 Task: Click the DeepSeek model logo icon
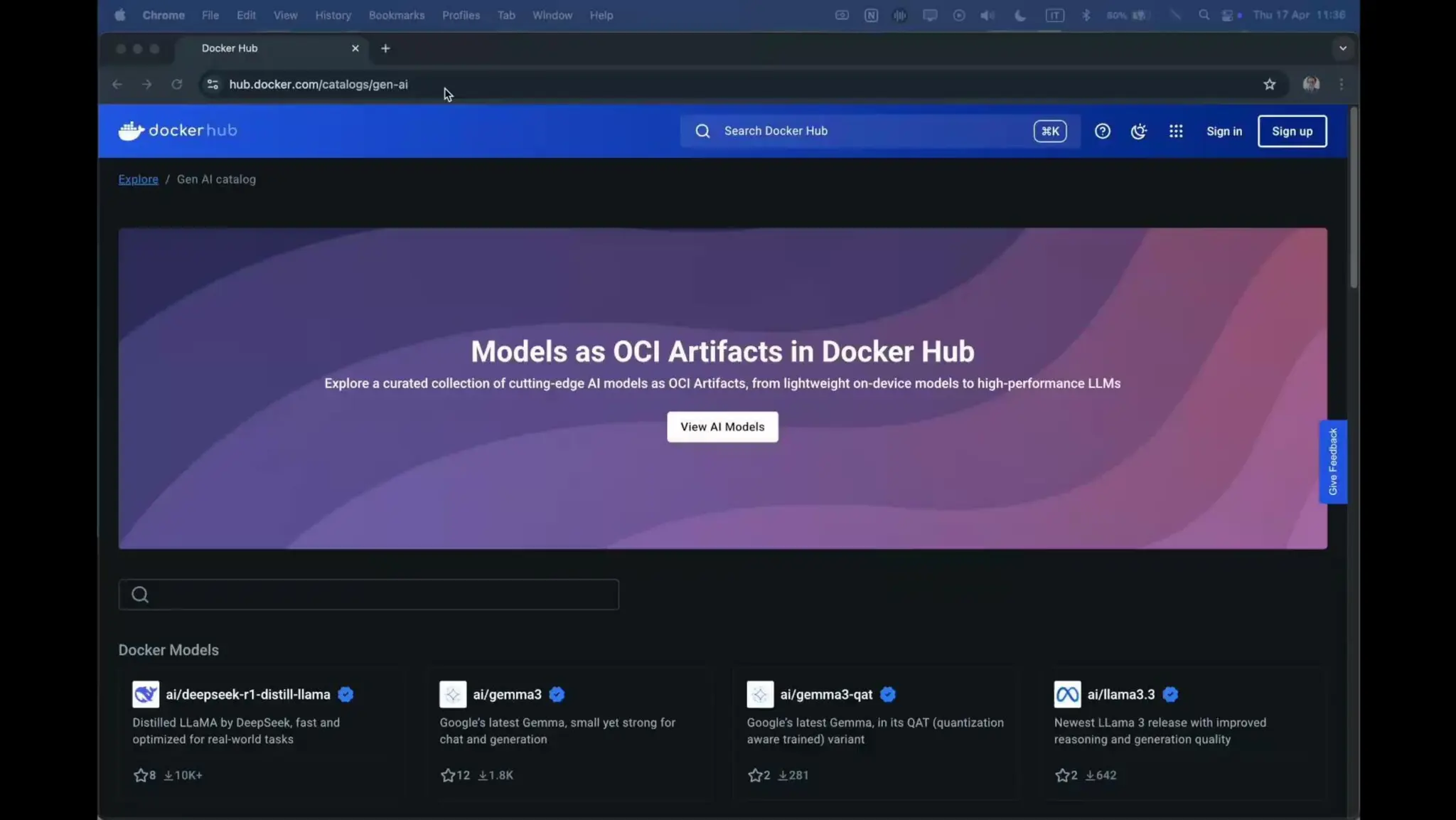click(146, 694)
